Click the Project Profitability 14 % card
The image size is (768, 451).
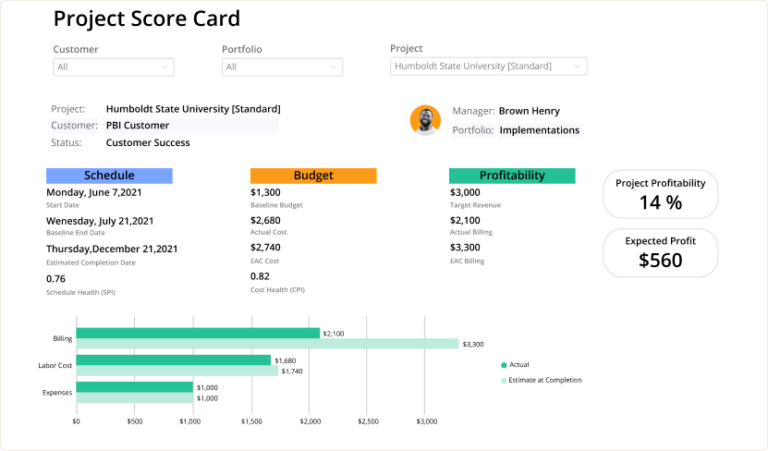point(660,194)
